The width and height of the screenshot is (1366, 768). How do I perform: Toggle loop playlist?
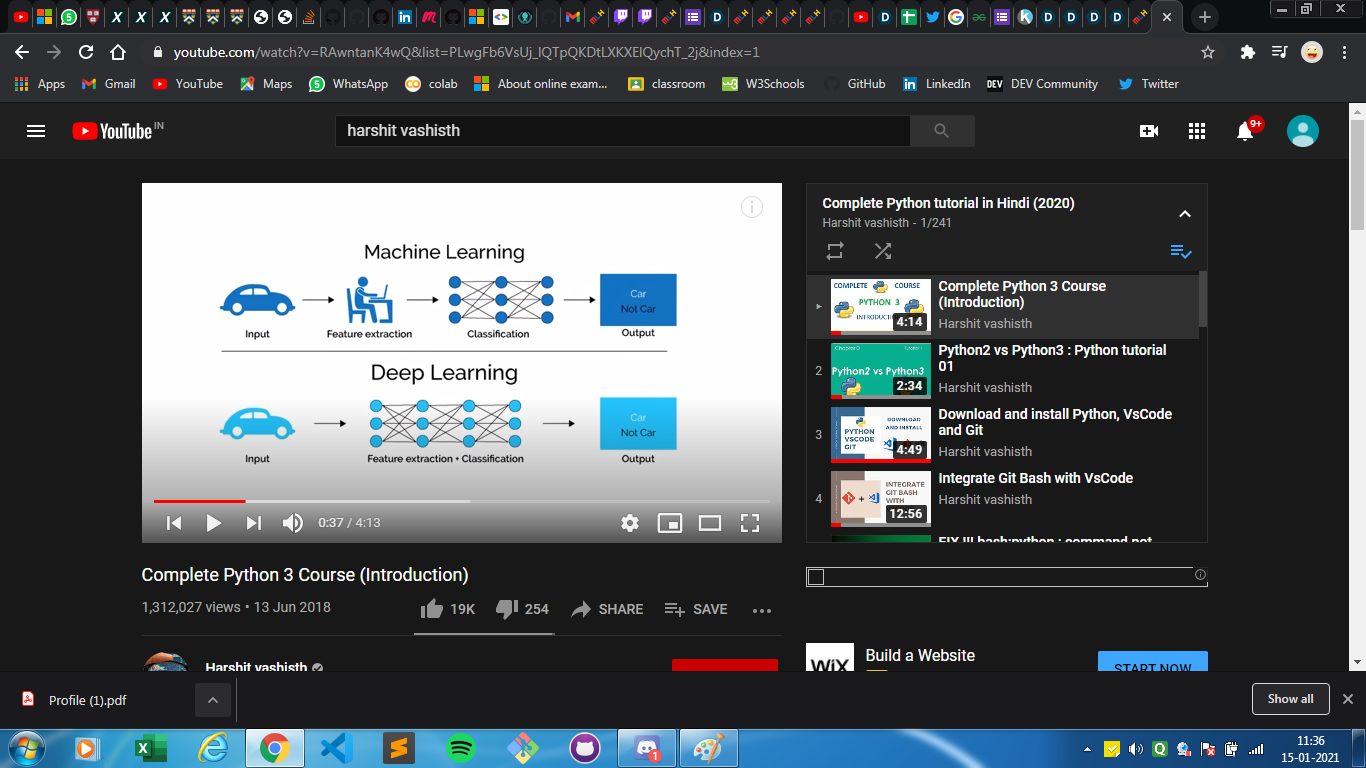[x=835, y=251]
